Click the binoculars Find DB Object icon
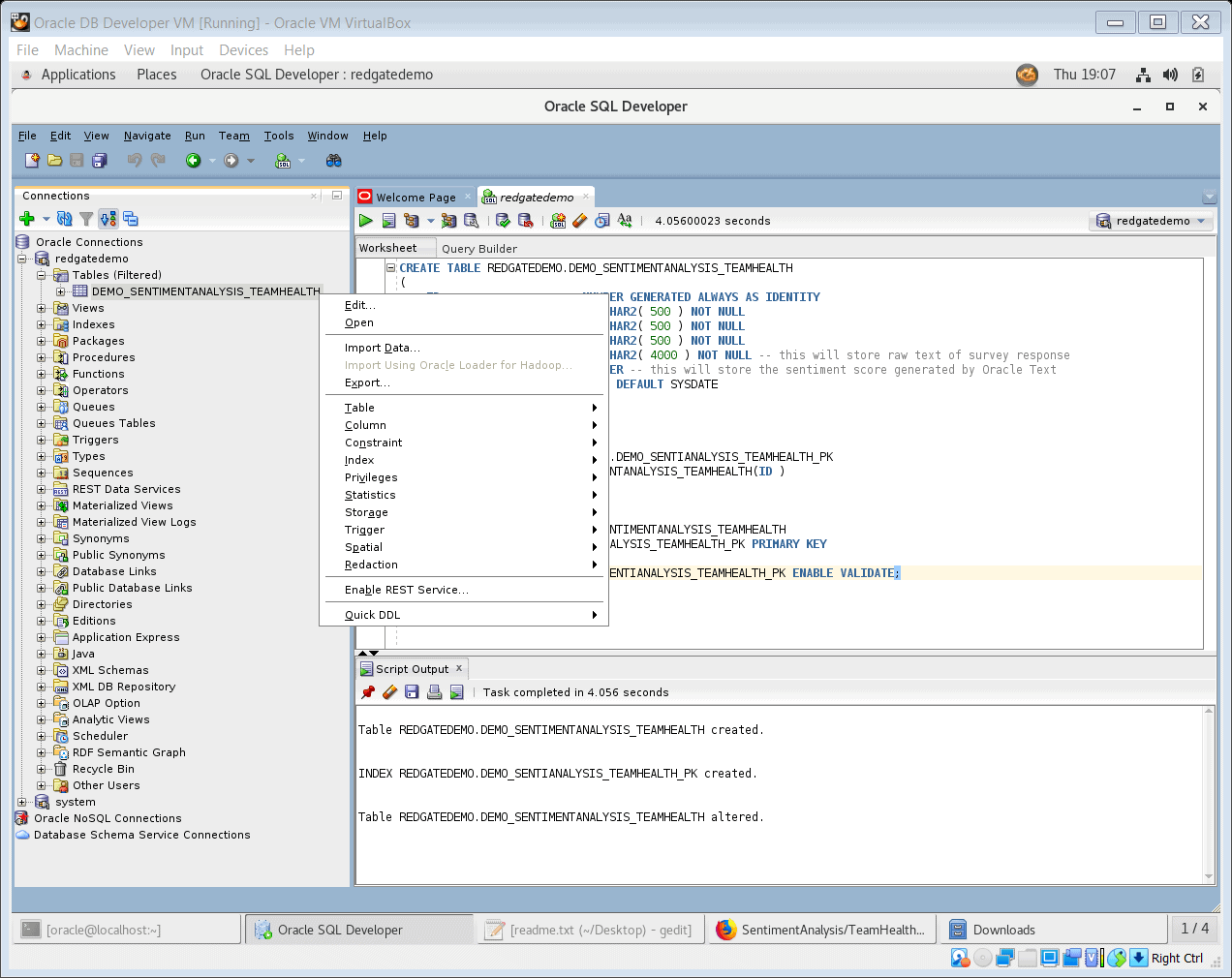This screenshot has height=978, width=1232. (x=334, y=160)
